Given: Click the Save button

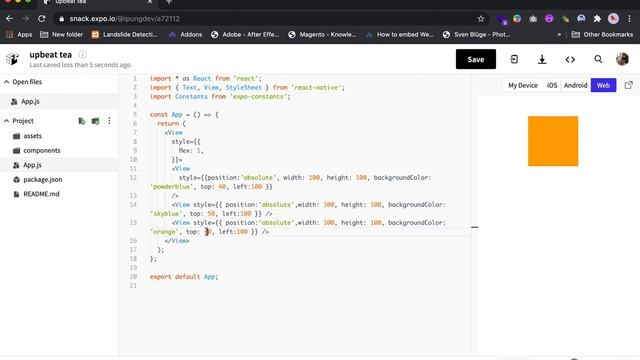Looking at the screenshot, I should tap(476, 59).
